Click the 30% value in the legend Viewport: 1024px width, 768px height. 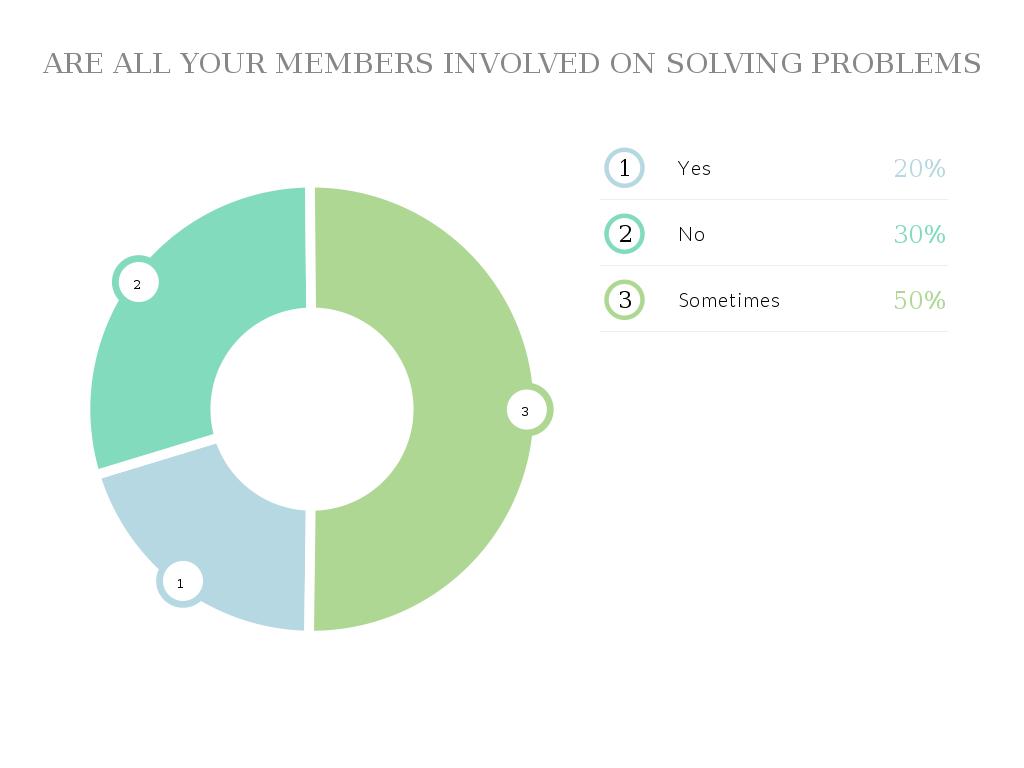(x=919, y=234)
